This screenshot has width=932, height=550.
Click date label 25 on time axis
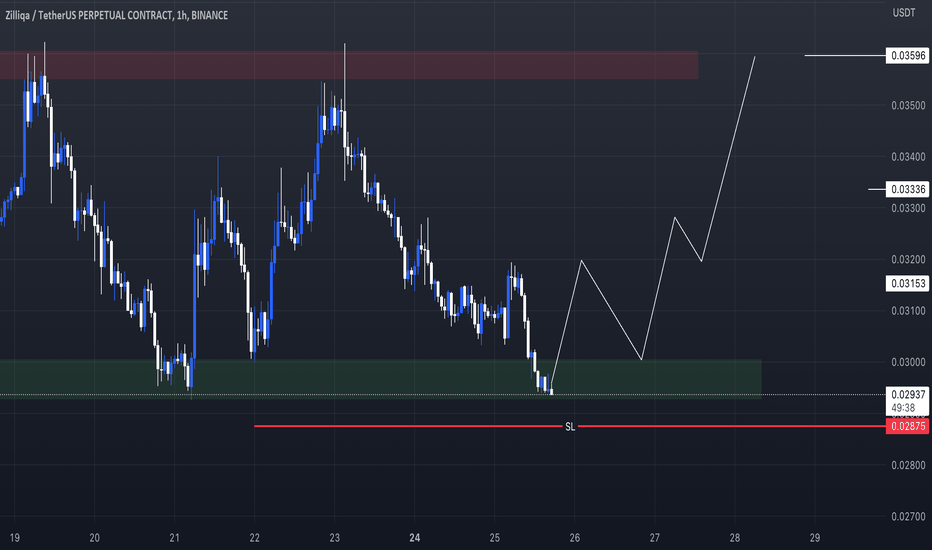pyautogui.click(x=495, y=538)
